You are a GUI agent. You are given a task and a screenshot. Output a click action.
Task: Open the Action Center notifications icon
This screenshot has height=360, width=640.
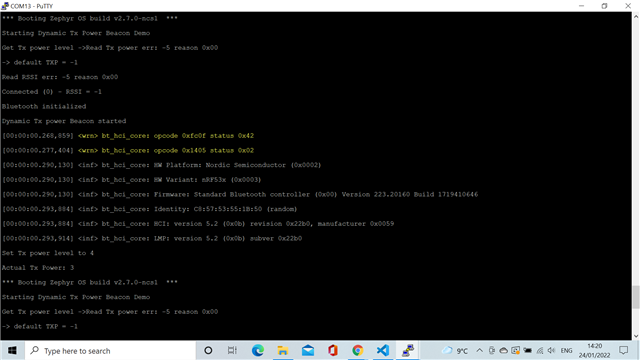point(623,350)
